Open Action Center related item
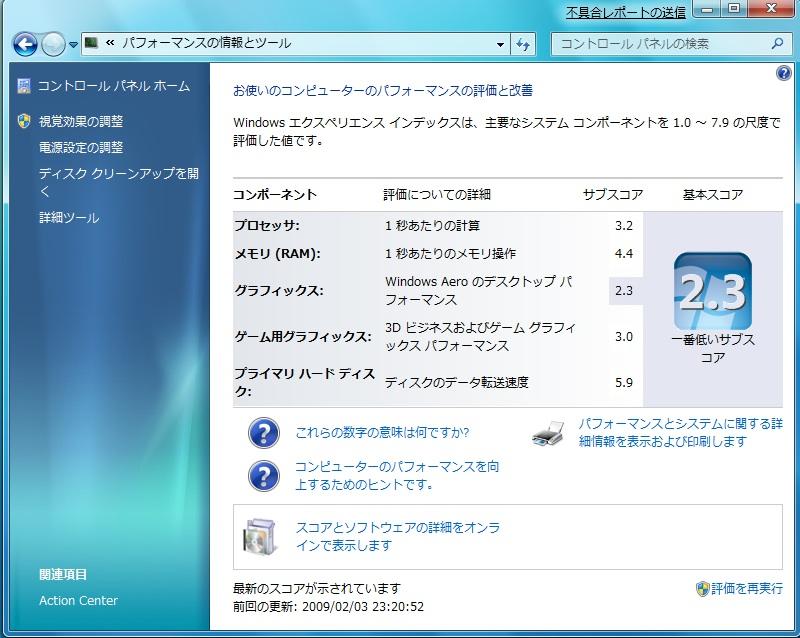 tap(78, 600)
